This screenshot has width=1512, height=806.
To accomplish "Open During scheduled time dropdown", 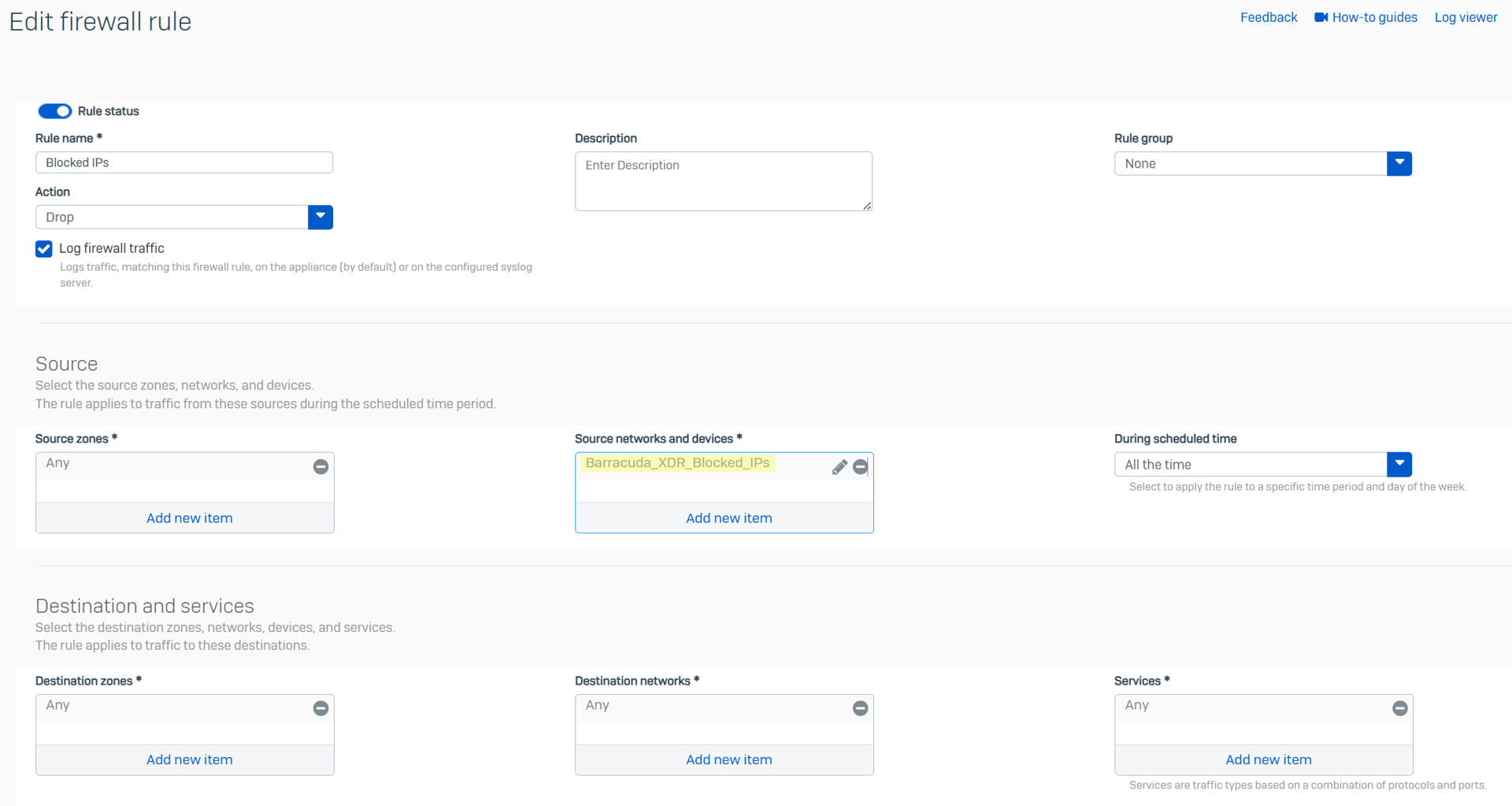I will tap(1399, 464).
